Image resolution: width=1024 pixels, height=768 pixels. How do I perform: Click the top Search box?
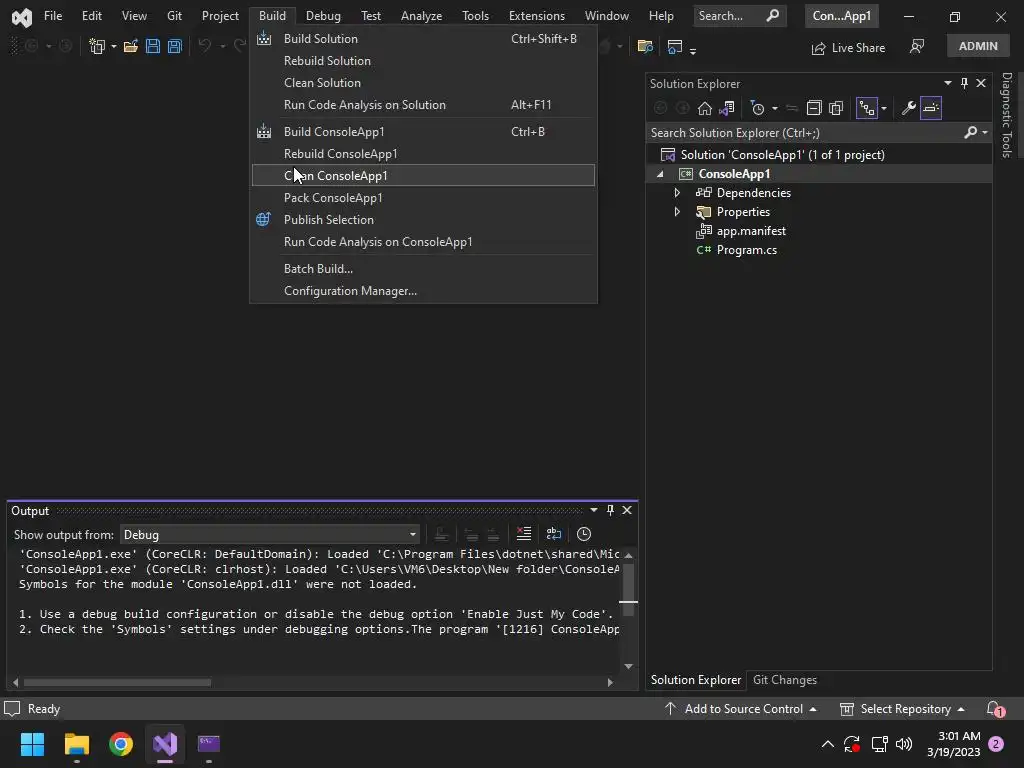tap(739, 16)
